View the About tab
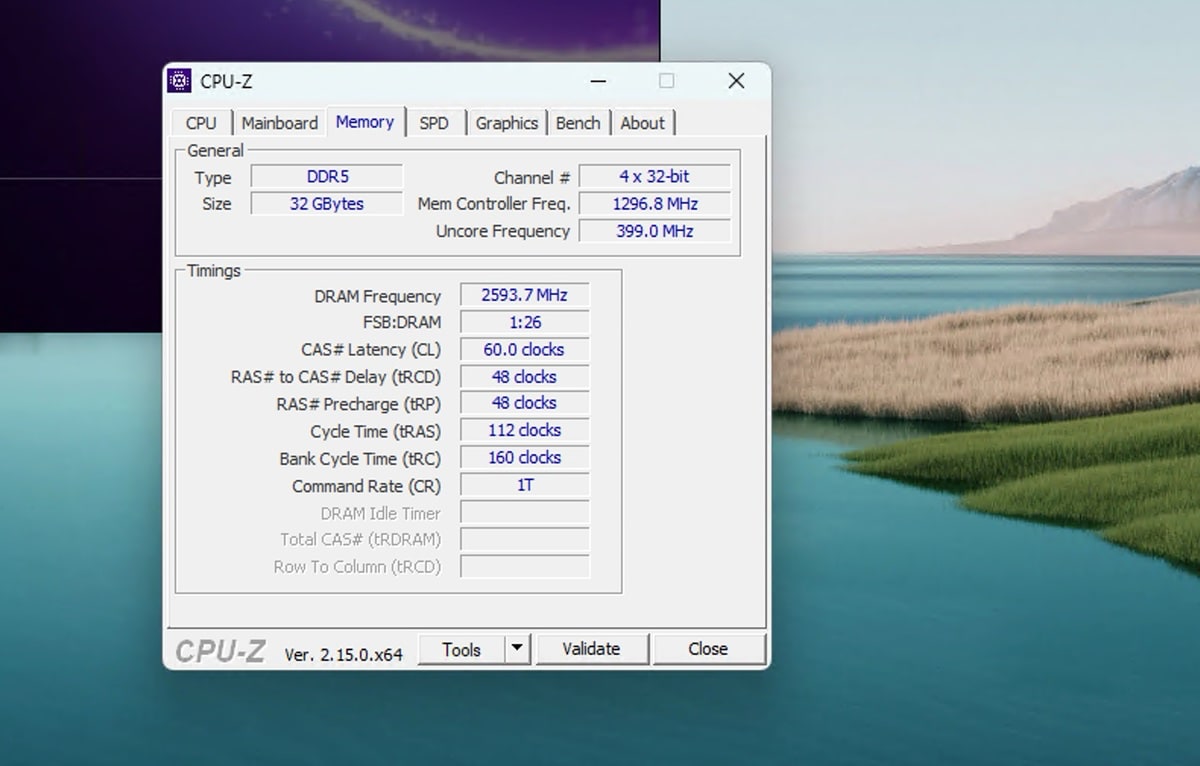The width and height of the screenshot is (1200, 766). [642, 123]
